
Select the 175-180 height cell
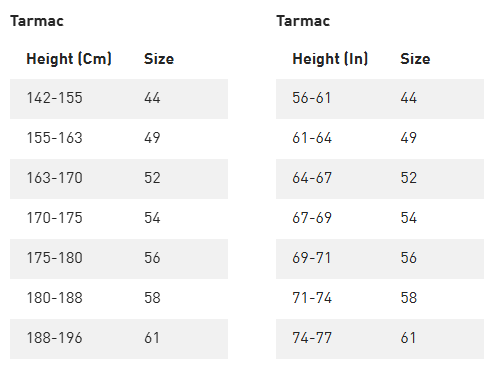point(54,258)
